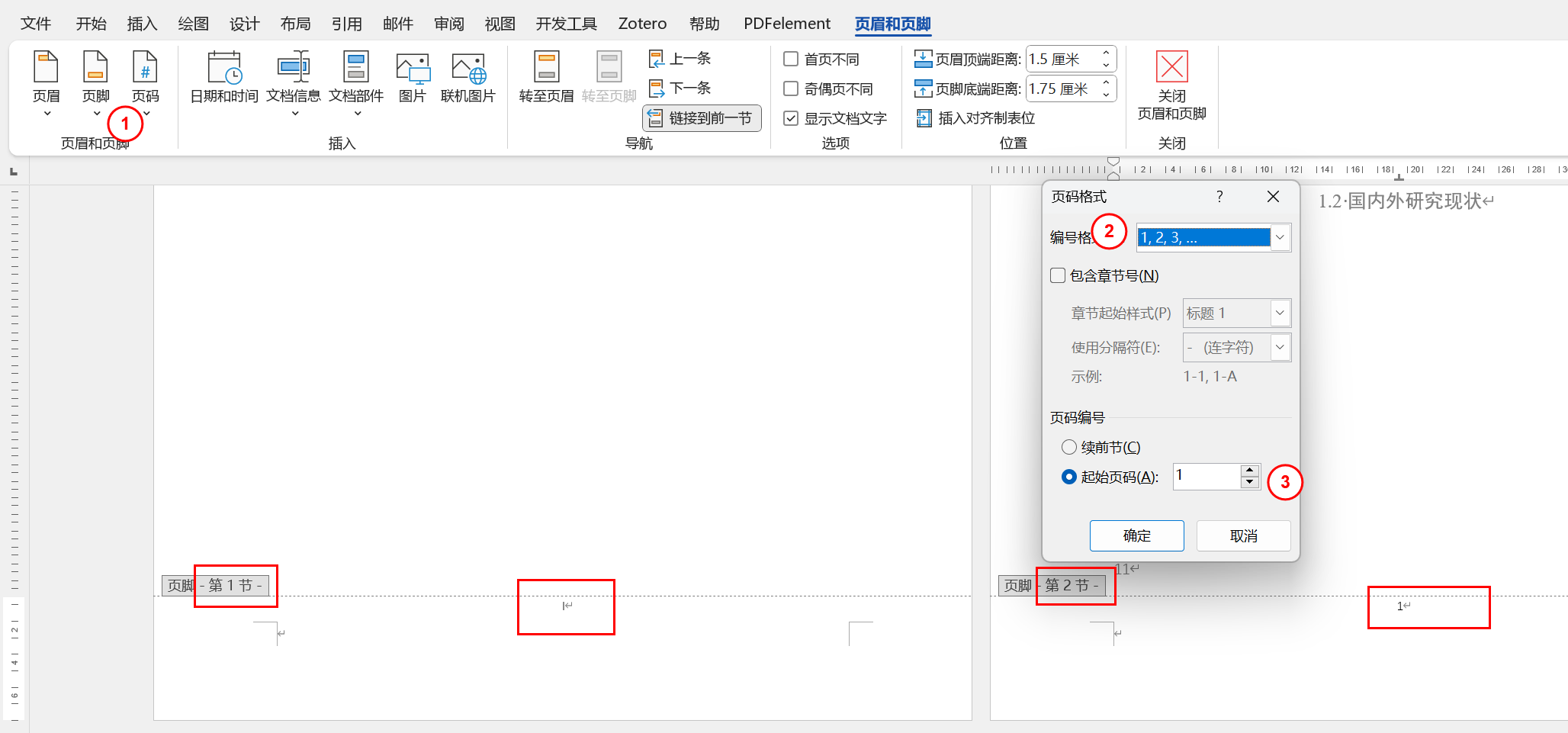The width and height of the screenshot is (1568, 733).
Task: Click the 起始页码 number input field
Action: pos(1207,477)
